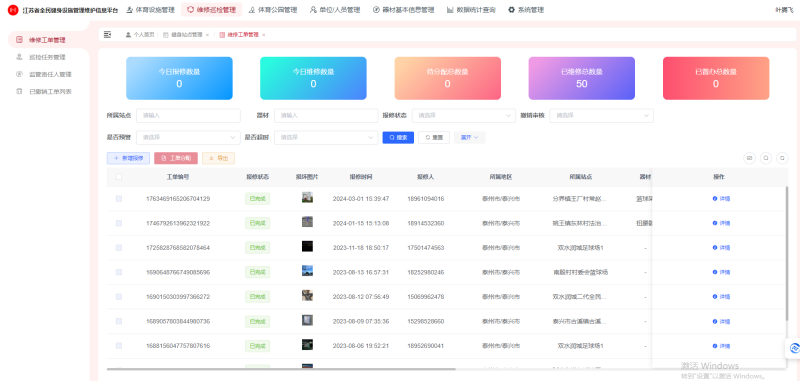Viewport: 800px width, 381px height.
Task: Tick the checkbox for order 1725828768582078464
Action: click(x=119, y=248)
